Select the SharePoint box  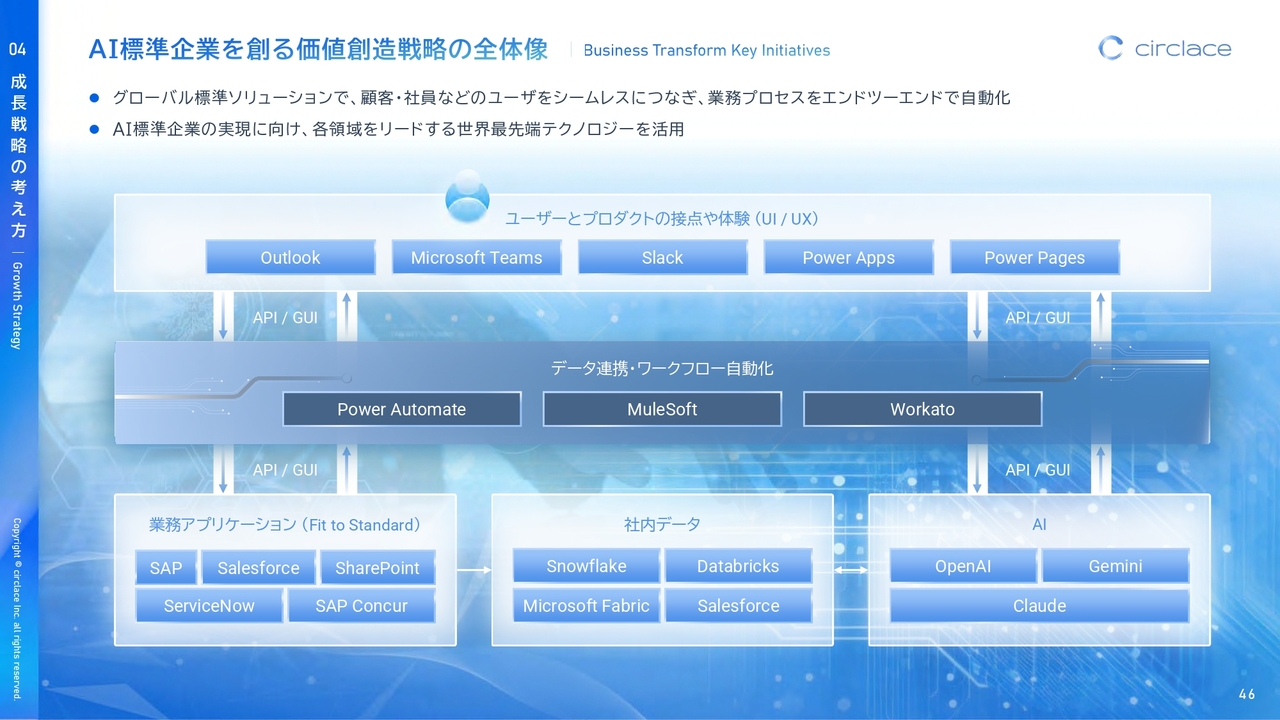tap(377, 568)
